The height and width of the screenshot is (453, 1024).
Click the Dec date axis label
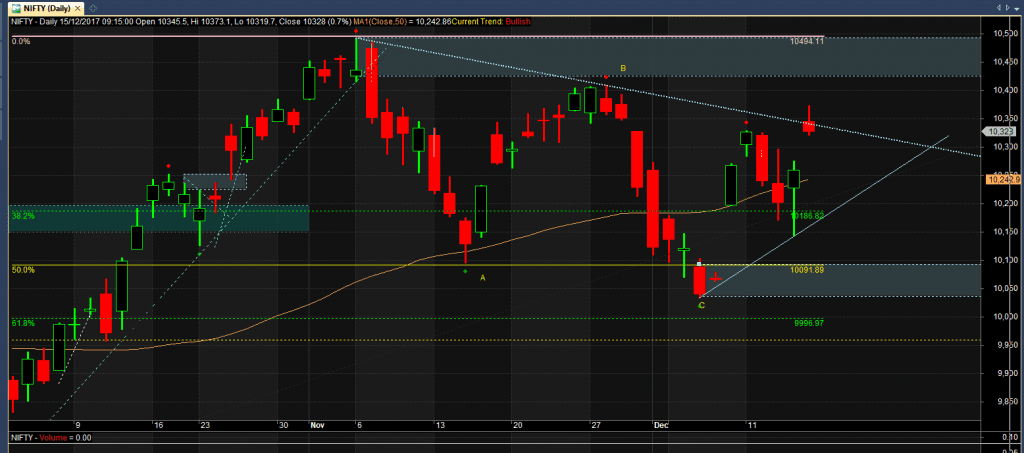(660, 425)
